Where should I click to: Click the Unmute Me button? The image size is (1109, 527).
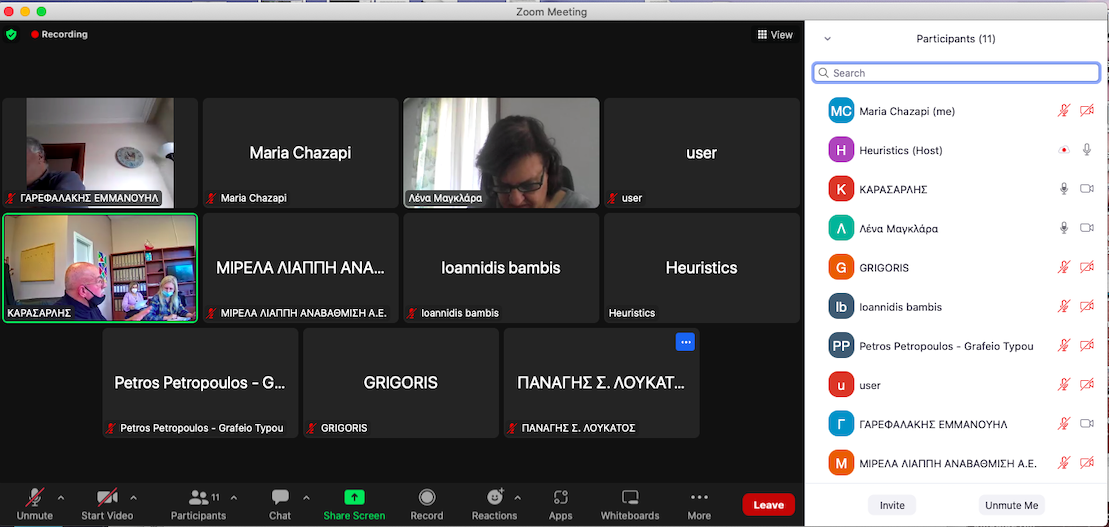tap(1011, 505)
